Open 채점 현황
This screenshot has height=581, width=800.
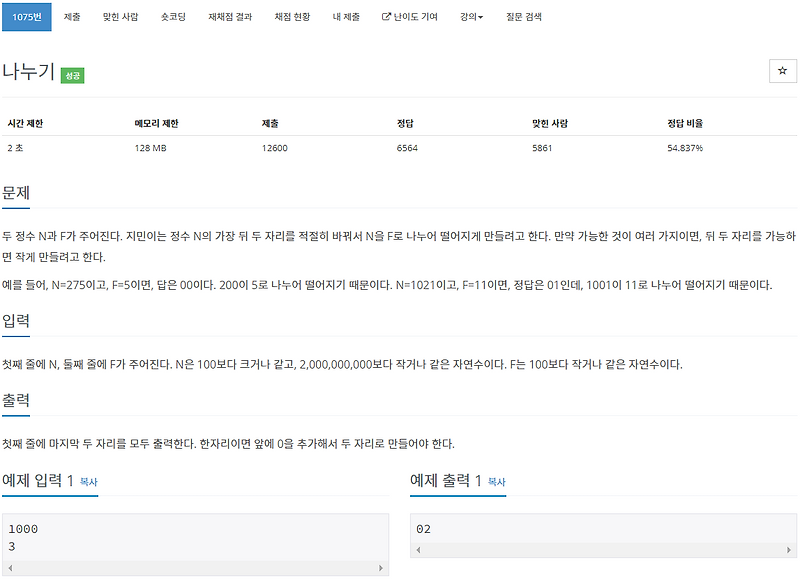(x=293, y=16)
